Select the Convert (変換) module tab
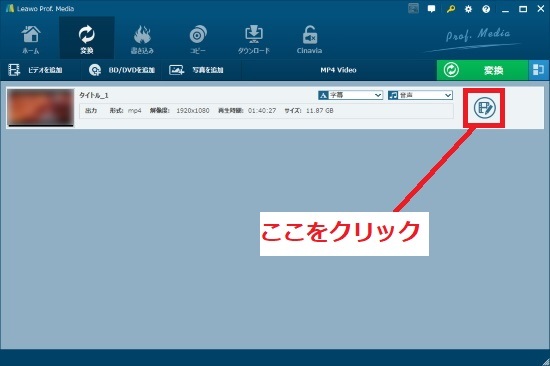 (x=87, y=38)
